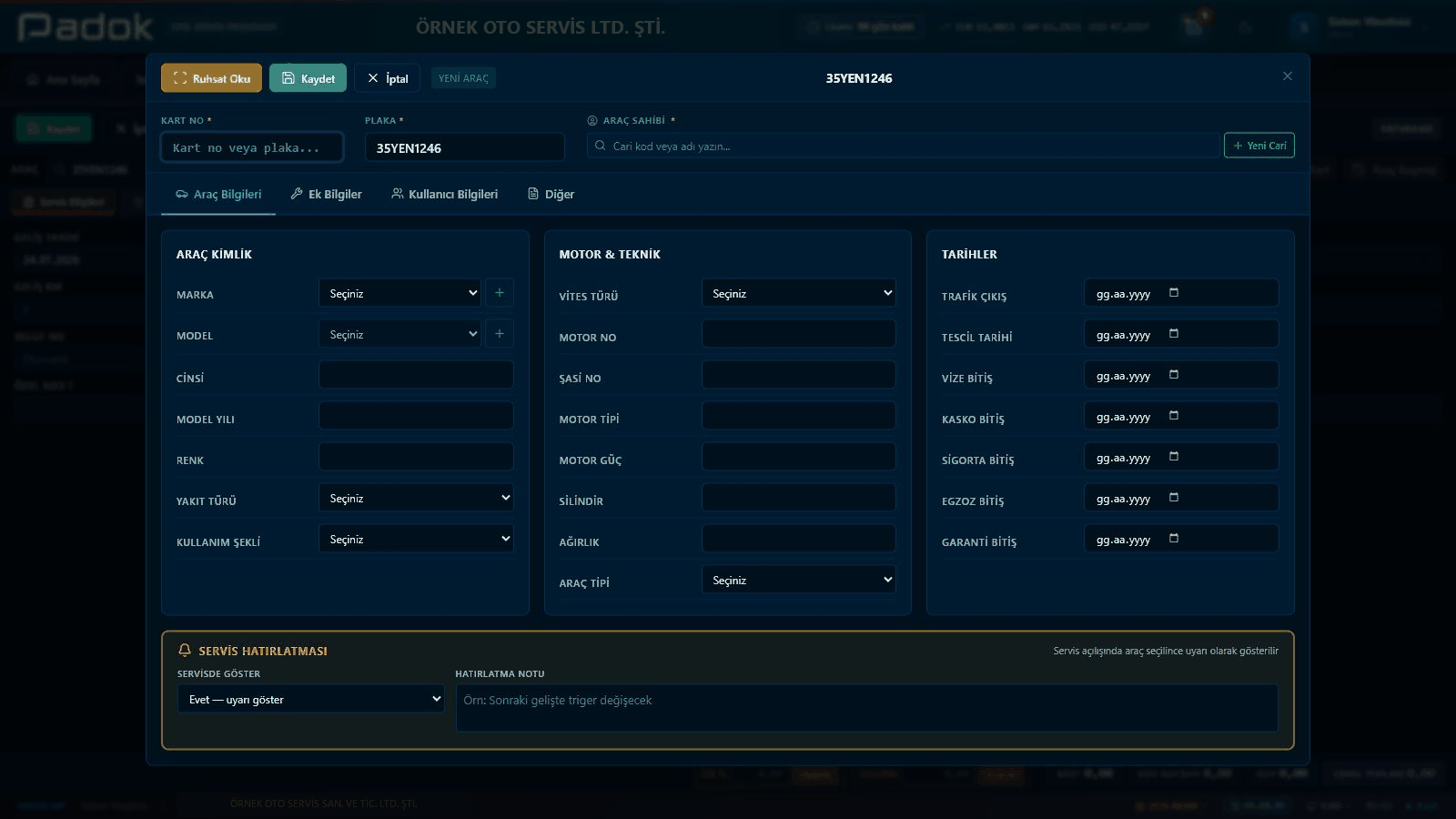
Task: Open the Yakıt Türü dropdown
Action: (x=416, y=498)
